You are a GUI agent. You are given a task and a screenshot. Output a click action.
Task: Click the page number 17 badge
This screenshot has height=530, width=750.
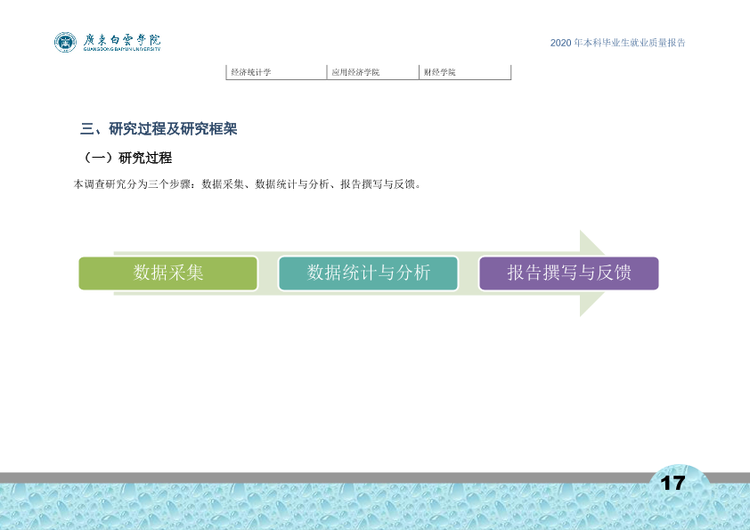673,483
